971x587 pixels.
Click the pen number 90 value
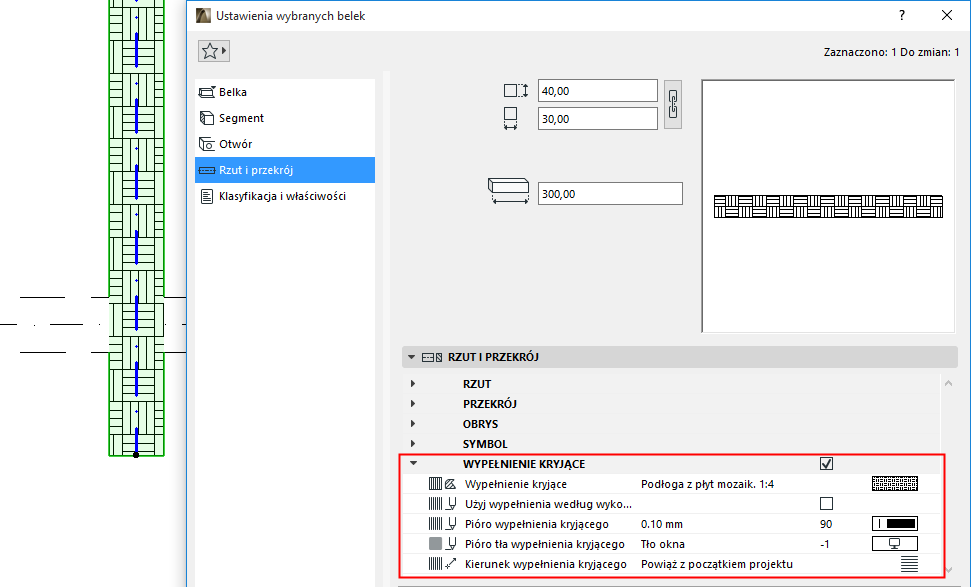(825, 524)
